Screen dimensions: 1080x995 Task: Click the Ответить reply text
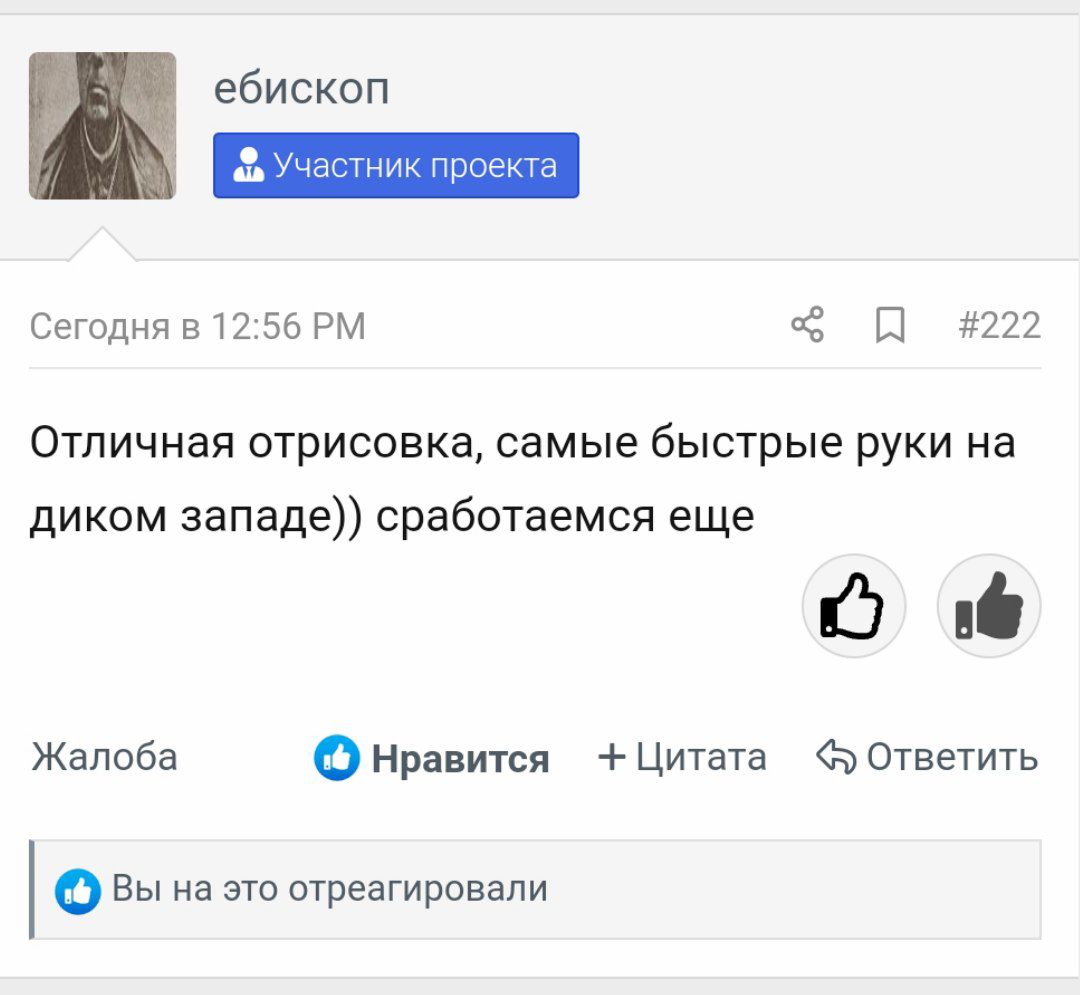[x=952, y=757]
